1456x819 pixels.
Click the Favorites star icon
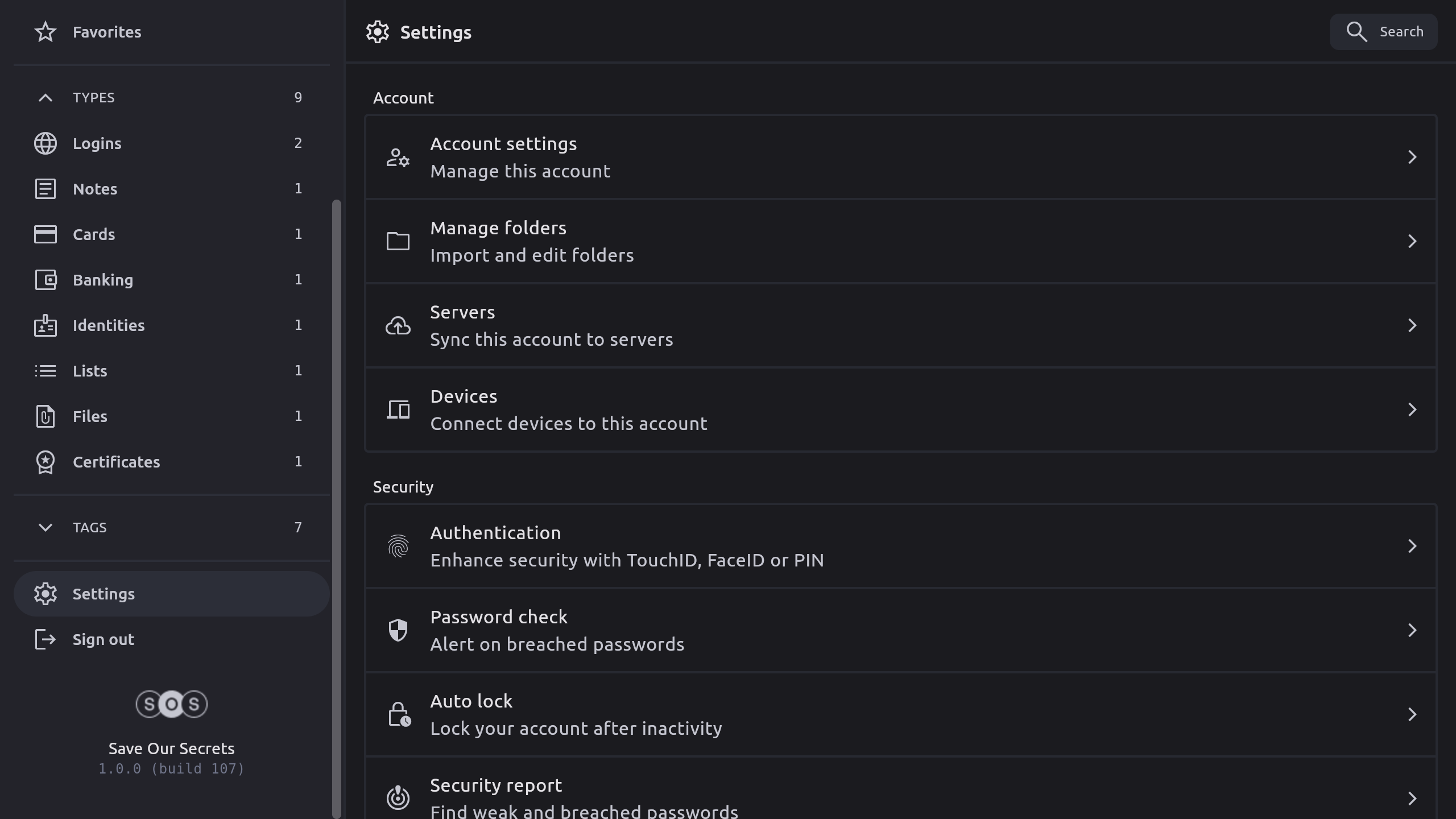tap(45, 32)
